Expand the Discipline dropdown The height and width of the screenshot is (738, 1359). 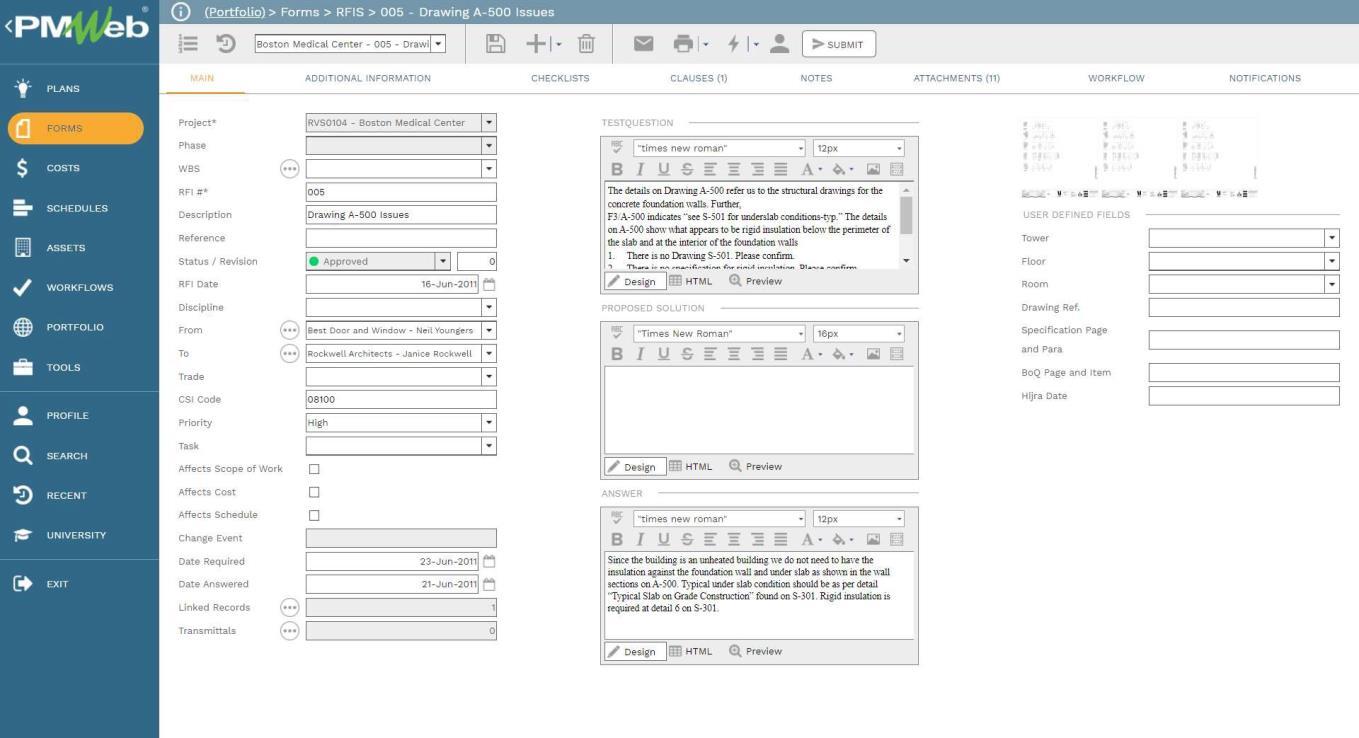[489, 307]
